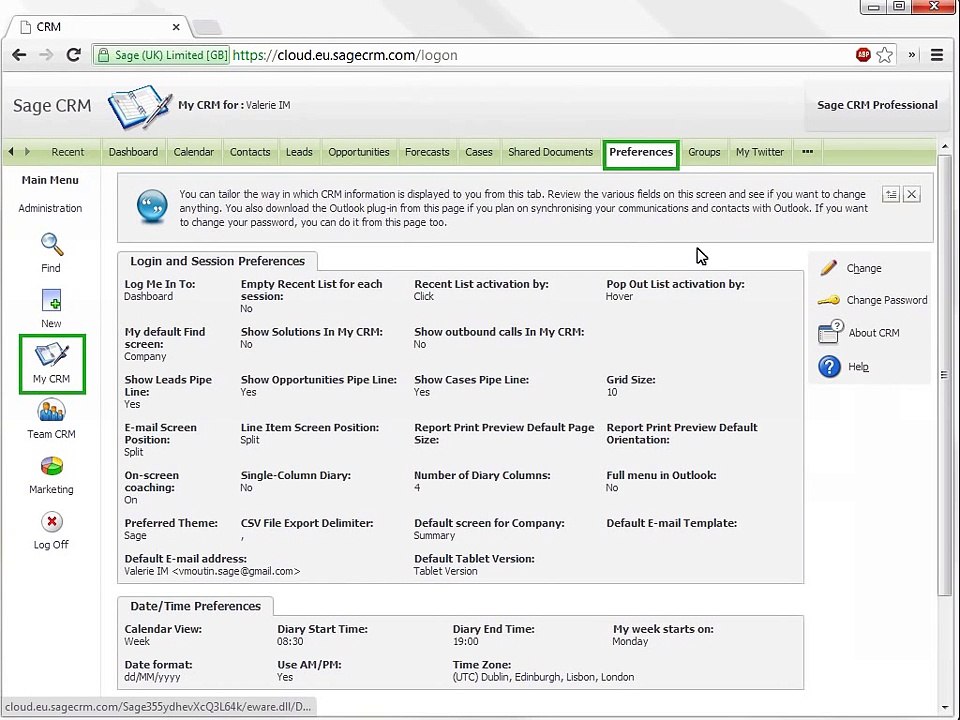Click the notebook logo in header

(140, 107)
